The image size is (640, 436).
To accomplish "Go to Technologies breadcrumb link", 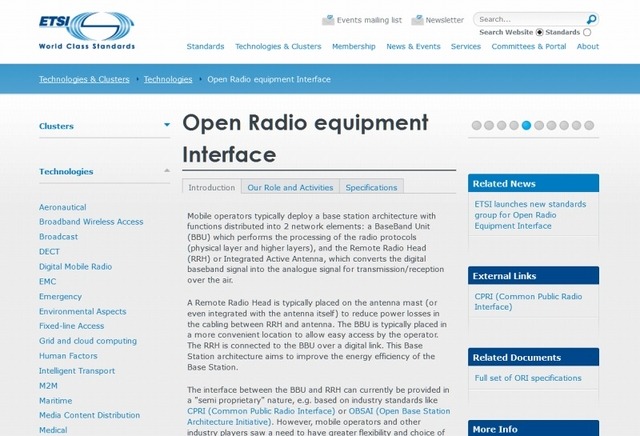I will click(x=168, y=79).
